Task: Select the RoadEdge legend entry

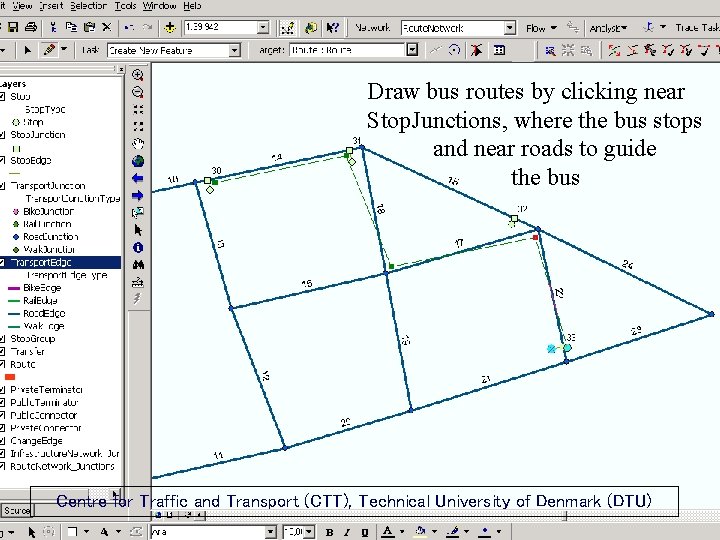Action: click(44, 314)
